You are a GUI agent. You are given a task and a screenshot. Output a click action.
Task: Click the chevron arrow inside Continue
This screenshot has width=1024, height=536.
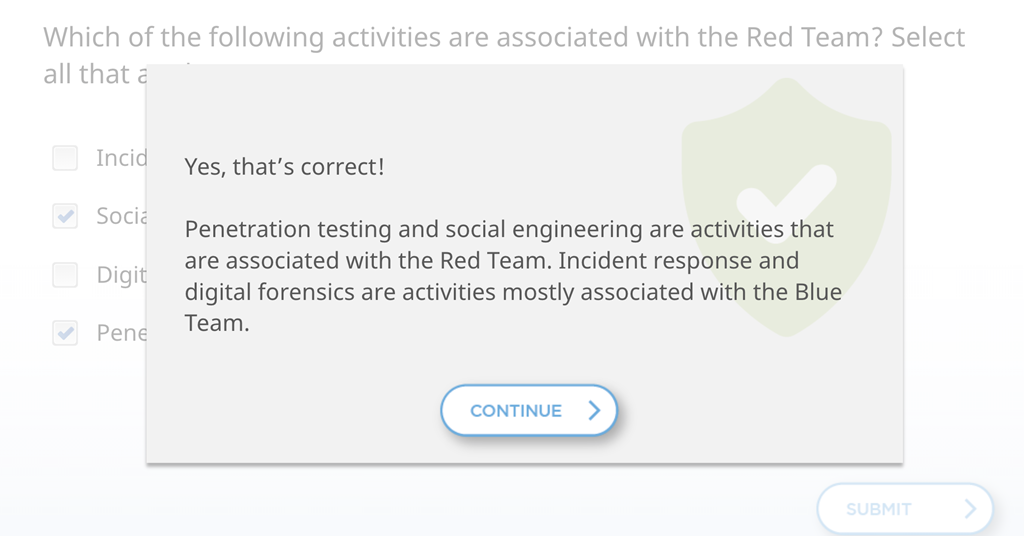coord(594,410)
